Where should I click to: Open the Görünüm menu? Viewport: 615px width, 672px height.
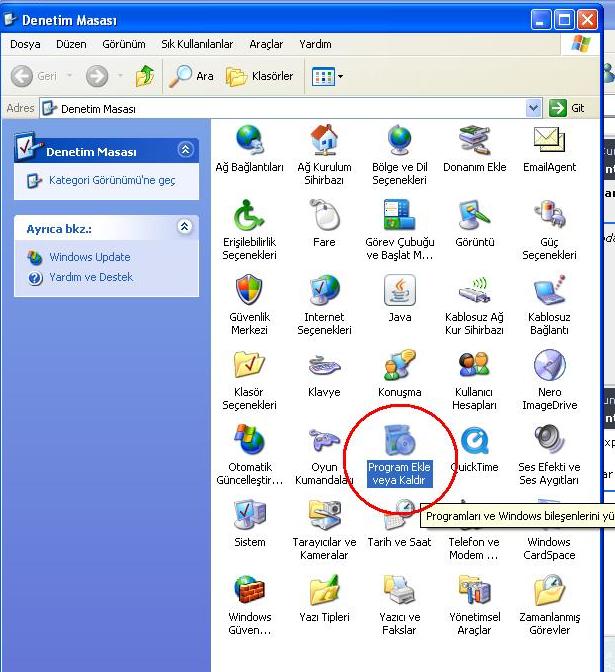click(123, 44)
